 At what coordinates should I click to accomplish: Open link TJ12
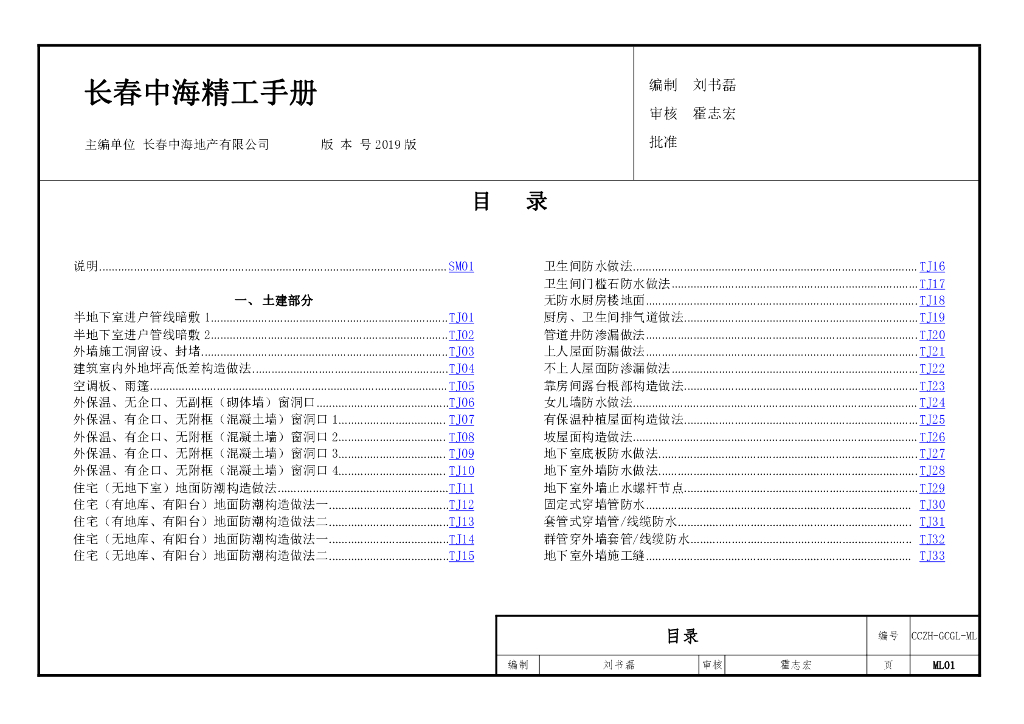tap(461, 505)
